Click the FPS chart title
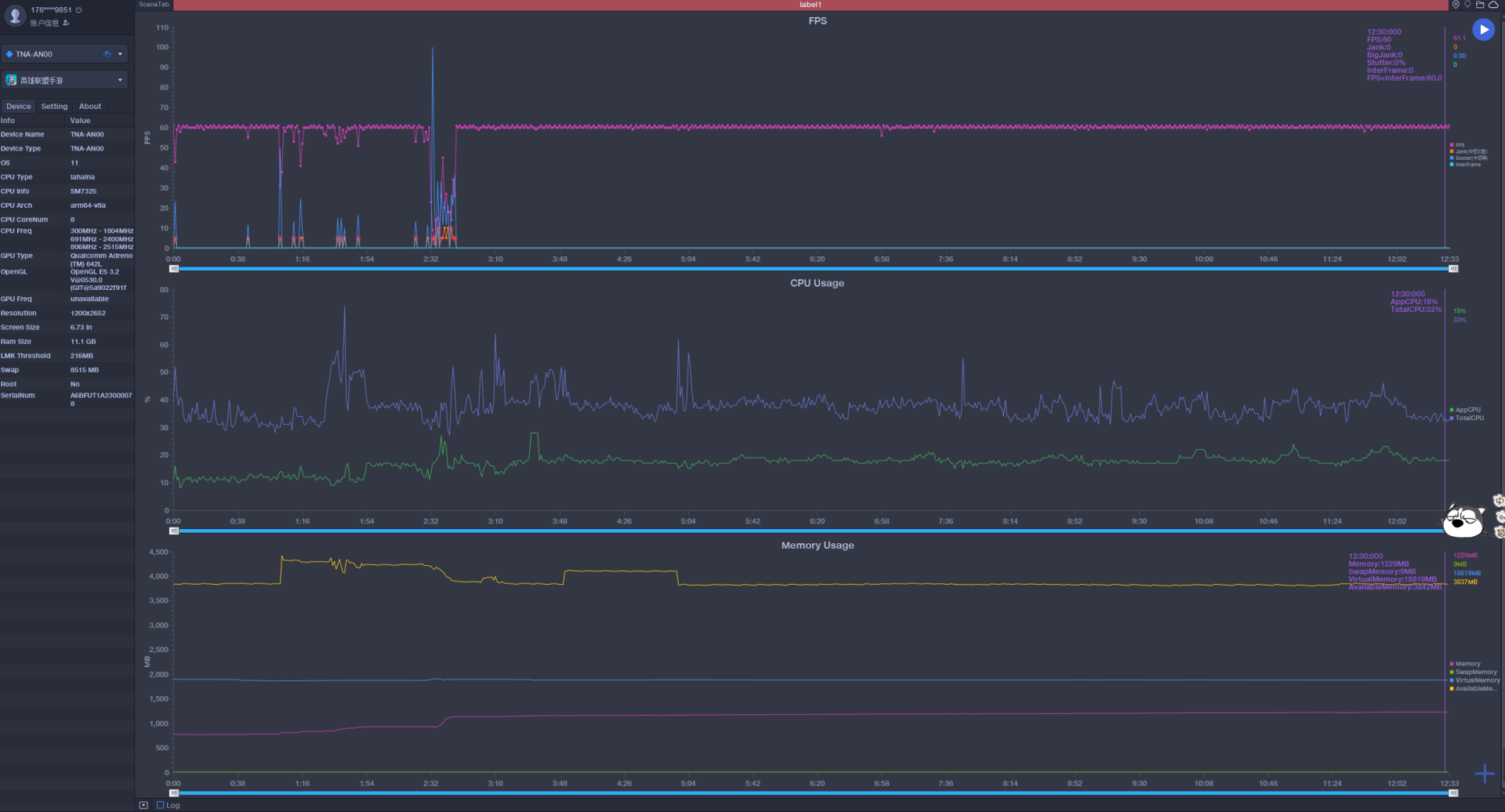Screen dimensions: 1505x812 818,21
